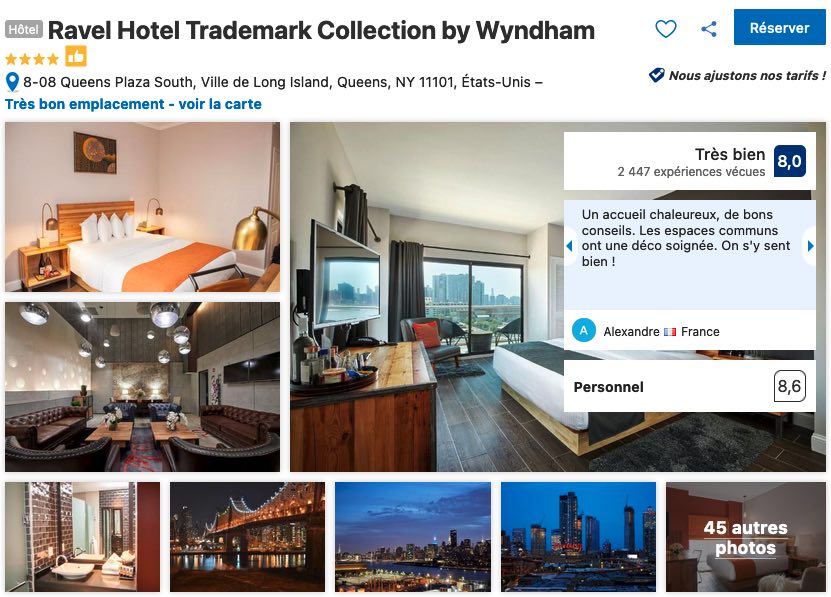Show next review with right arrow
This screenshot has width=831, height=597.
810,246
